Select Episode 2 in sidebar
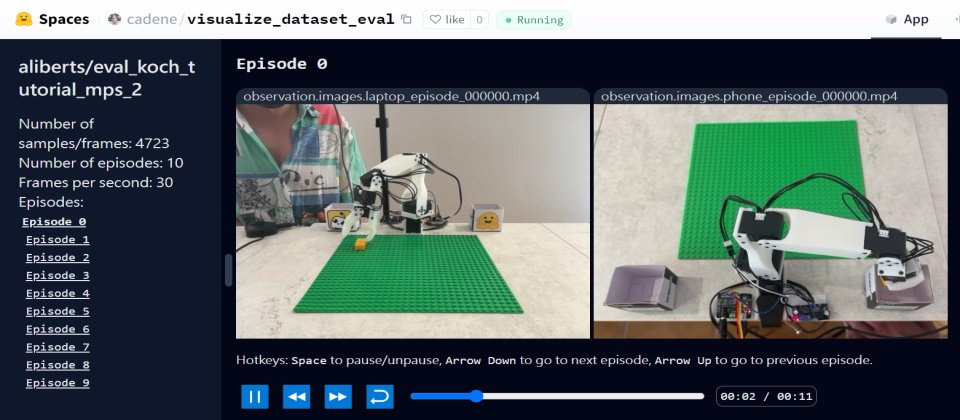 (58, 257)
